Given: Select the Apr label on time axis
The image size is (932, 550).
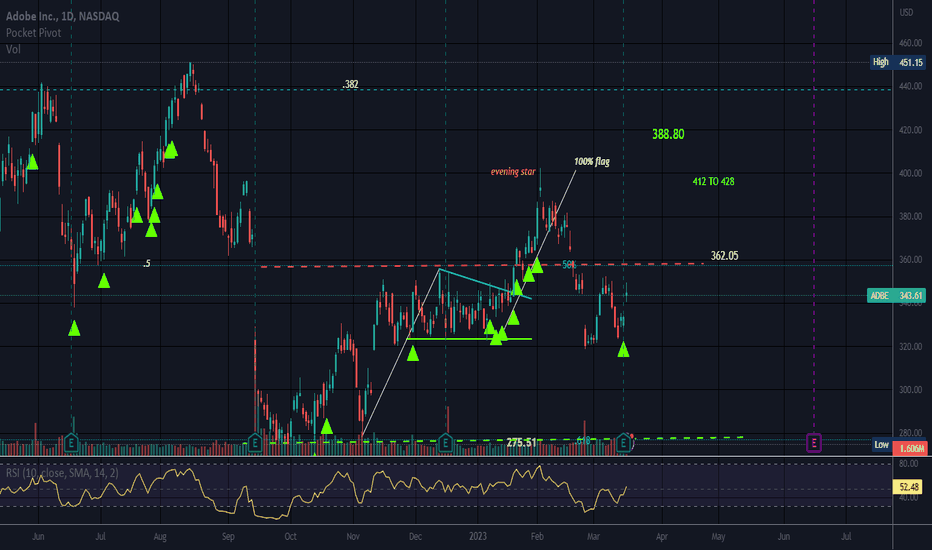Looking at the screenshot, I should [x=662, y=536].
